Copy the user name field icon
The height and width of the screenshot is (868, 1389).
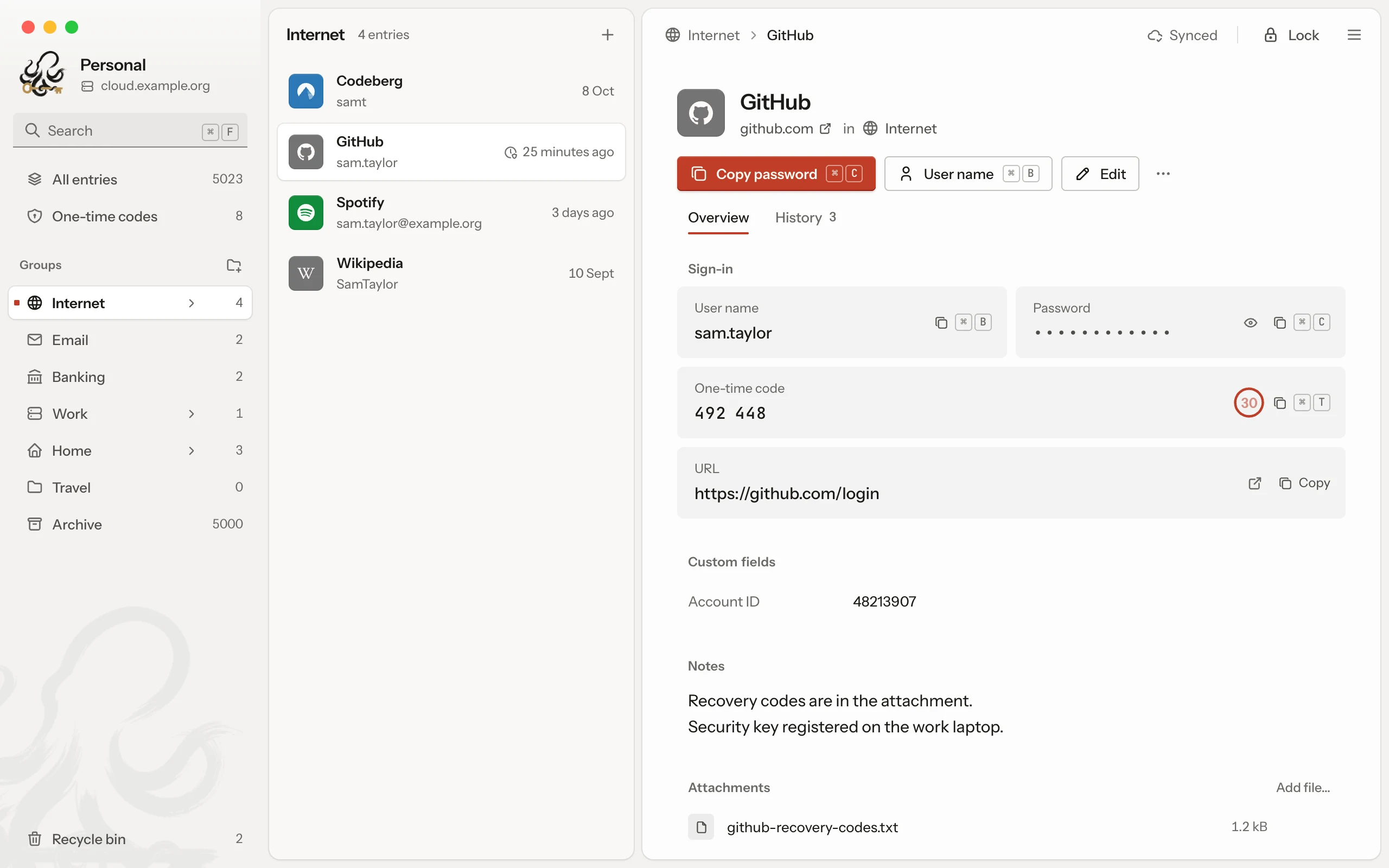click(x=941, y=323)
